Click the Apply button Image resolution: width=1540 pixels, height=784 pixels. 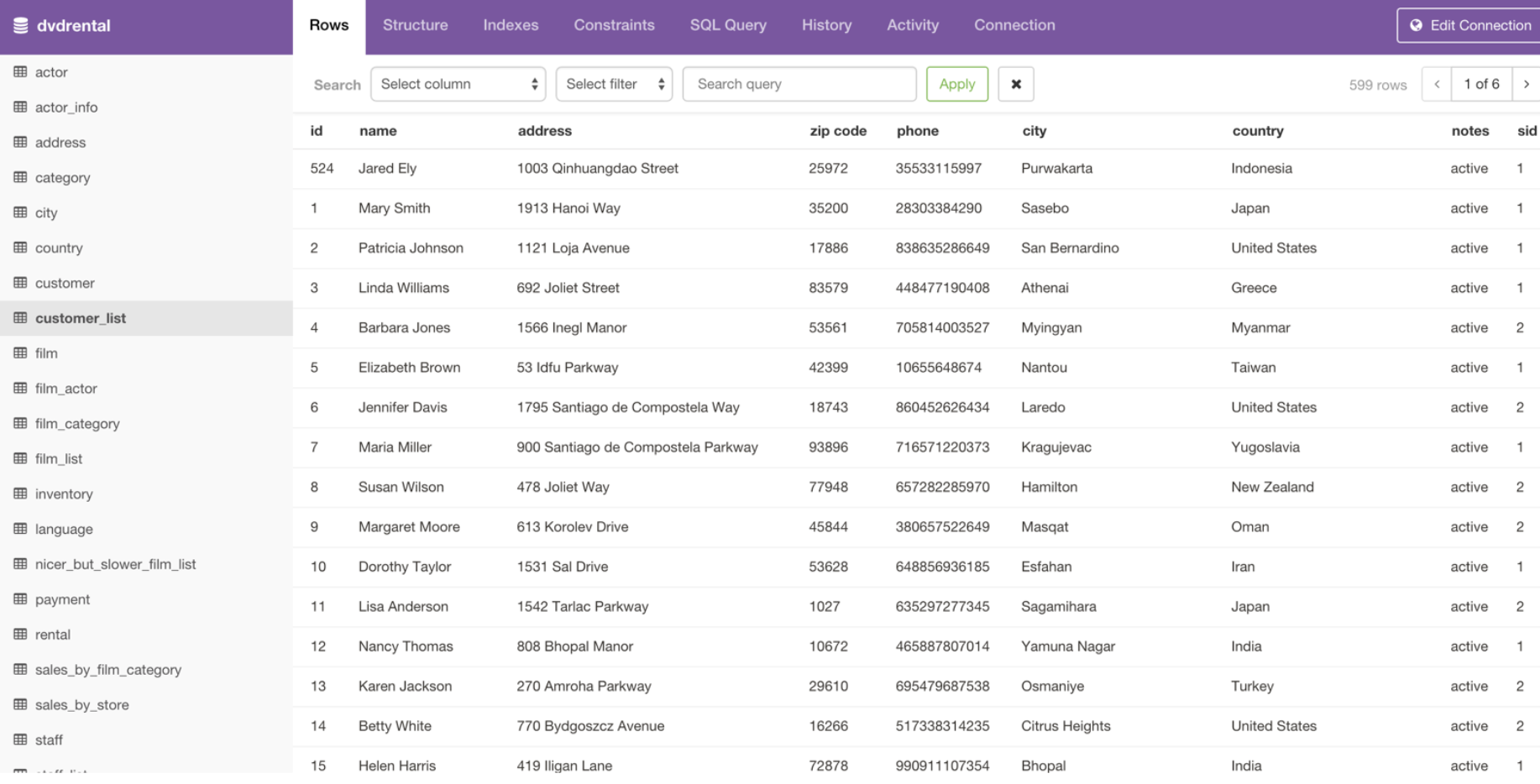tap(956, 84)
